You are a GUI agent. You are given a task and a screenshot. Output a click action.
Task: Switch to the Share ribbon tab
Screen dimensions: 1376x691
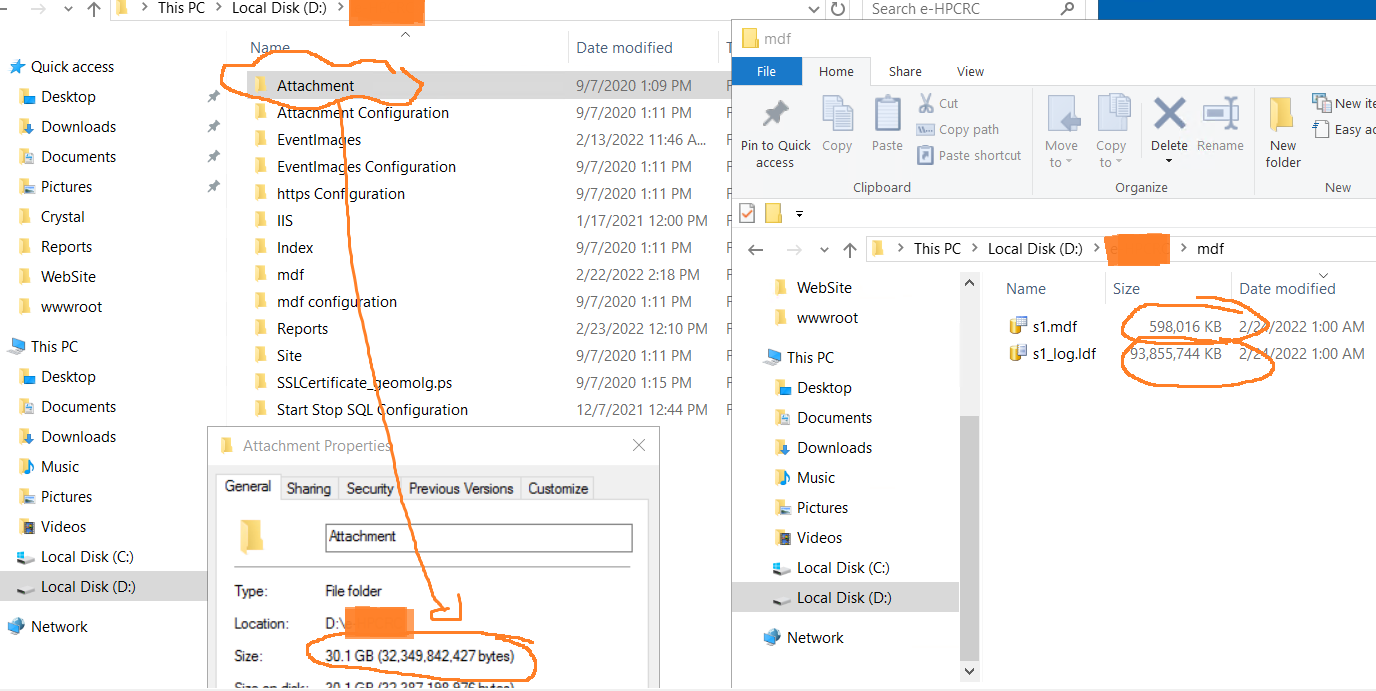pos(905,72)
